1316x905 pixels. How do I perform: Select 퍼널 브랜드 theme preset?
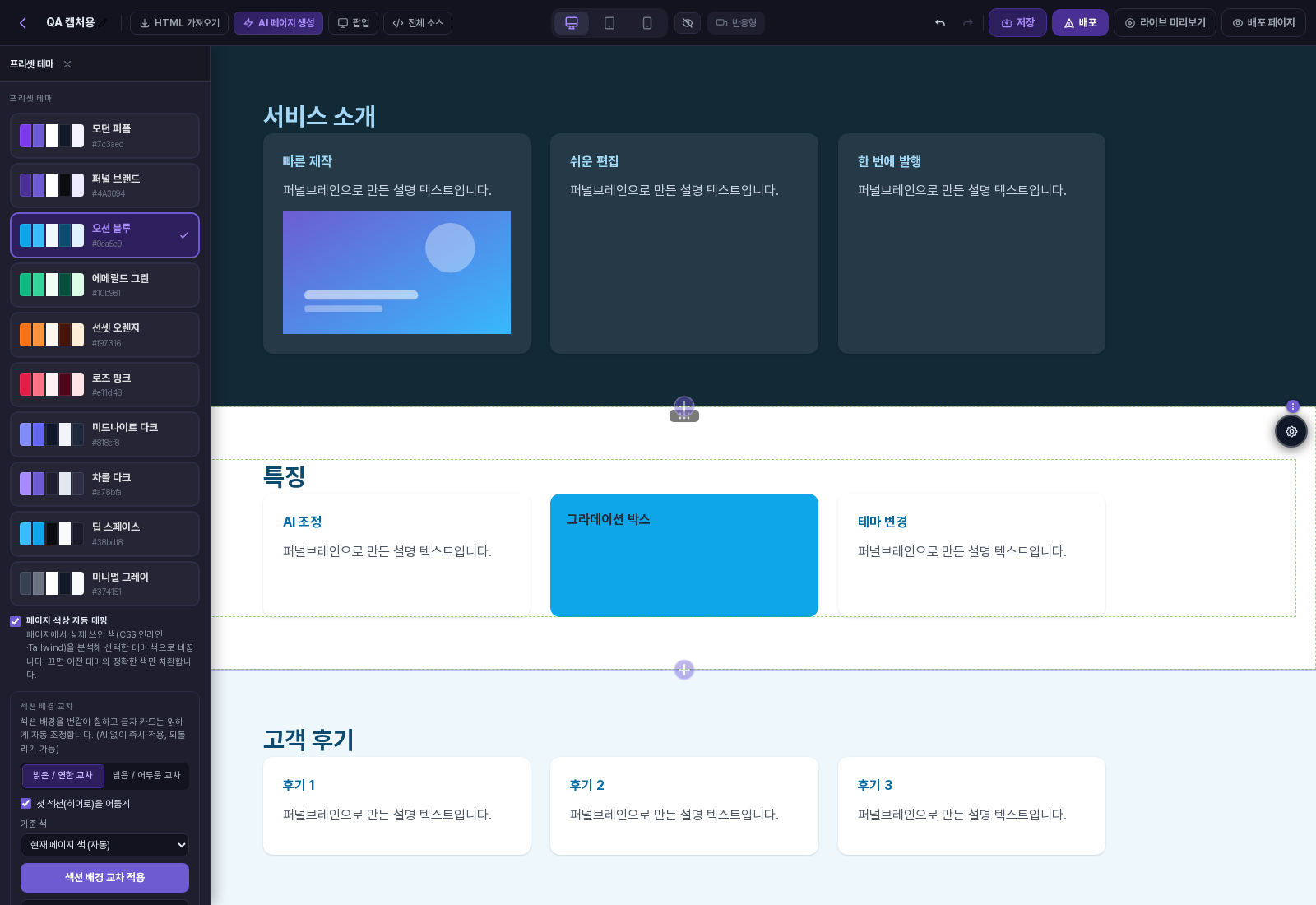coord(105,185)
